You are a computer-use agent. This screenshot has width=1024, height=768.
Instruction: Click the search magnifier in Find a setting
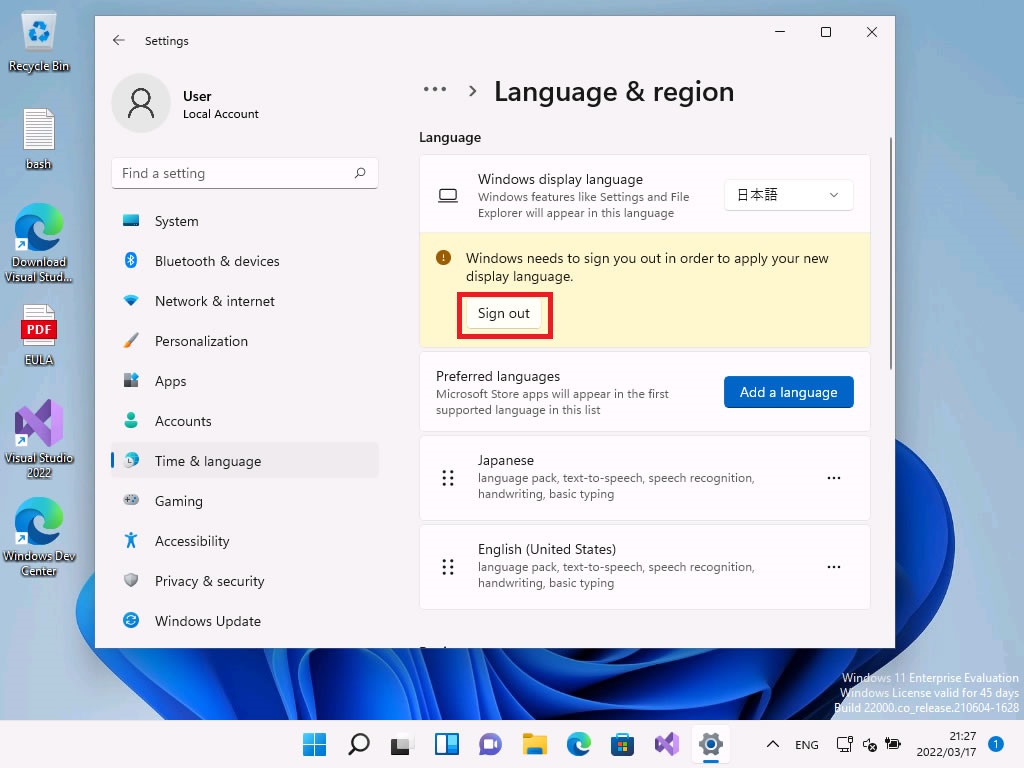(360, 173)
